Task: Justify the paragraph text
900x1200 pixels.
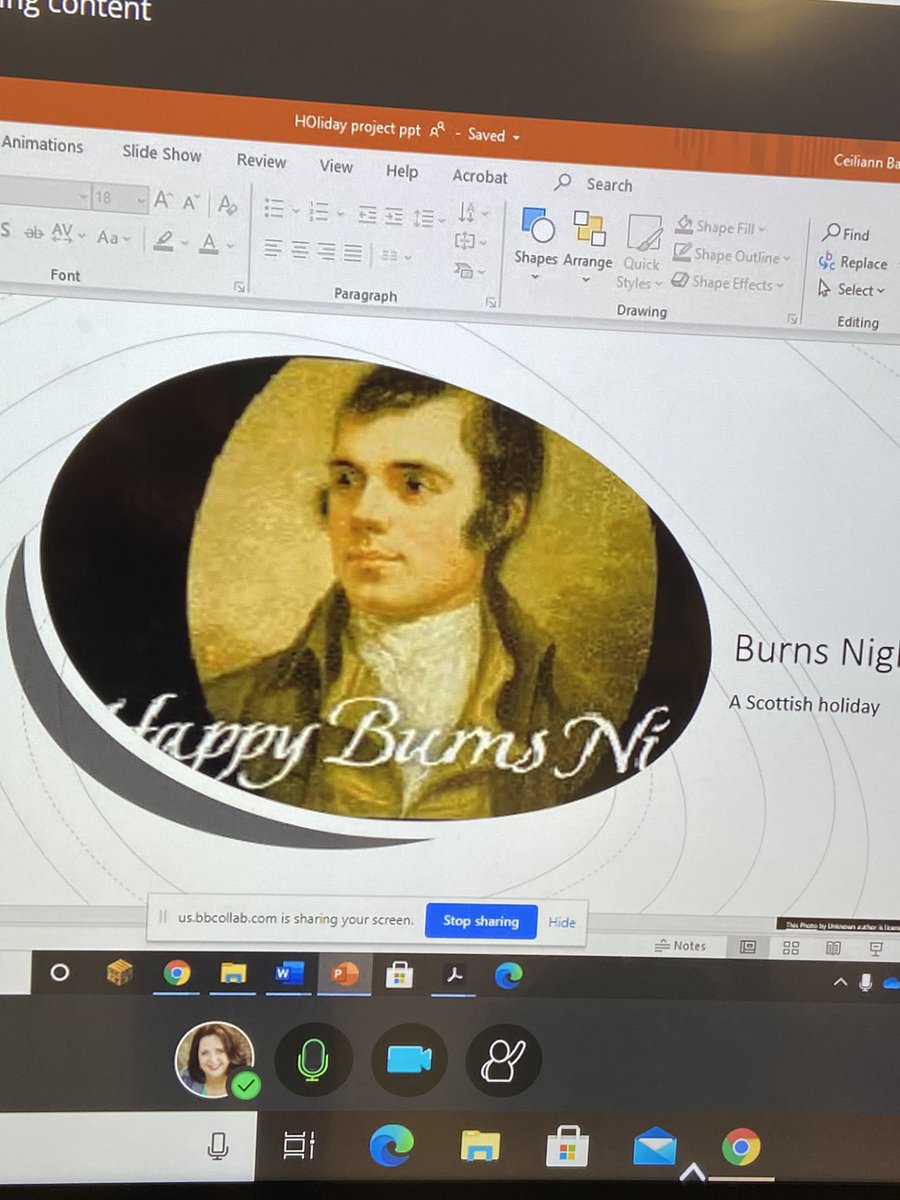Action: pyautogui.click(x=352, y=254)
